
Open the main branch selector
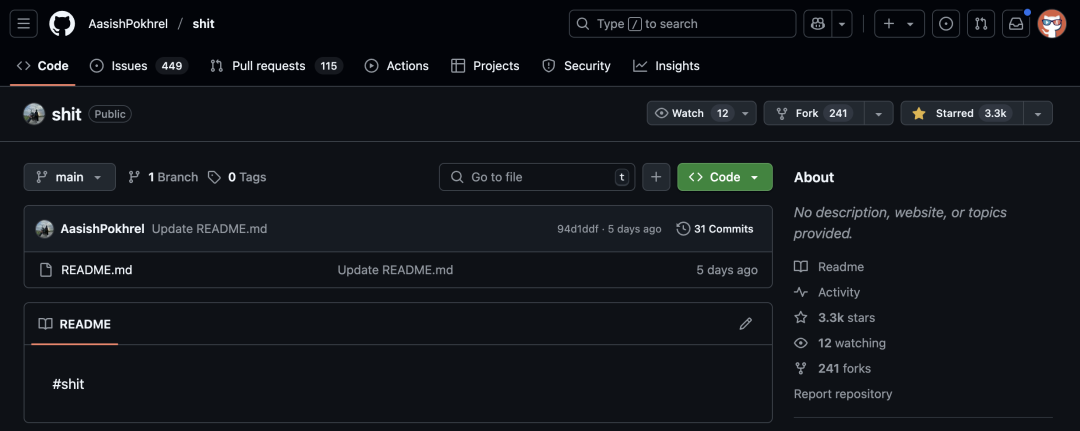(70, 177)
